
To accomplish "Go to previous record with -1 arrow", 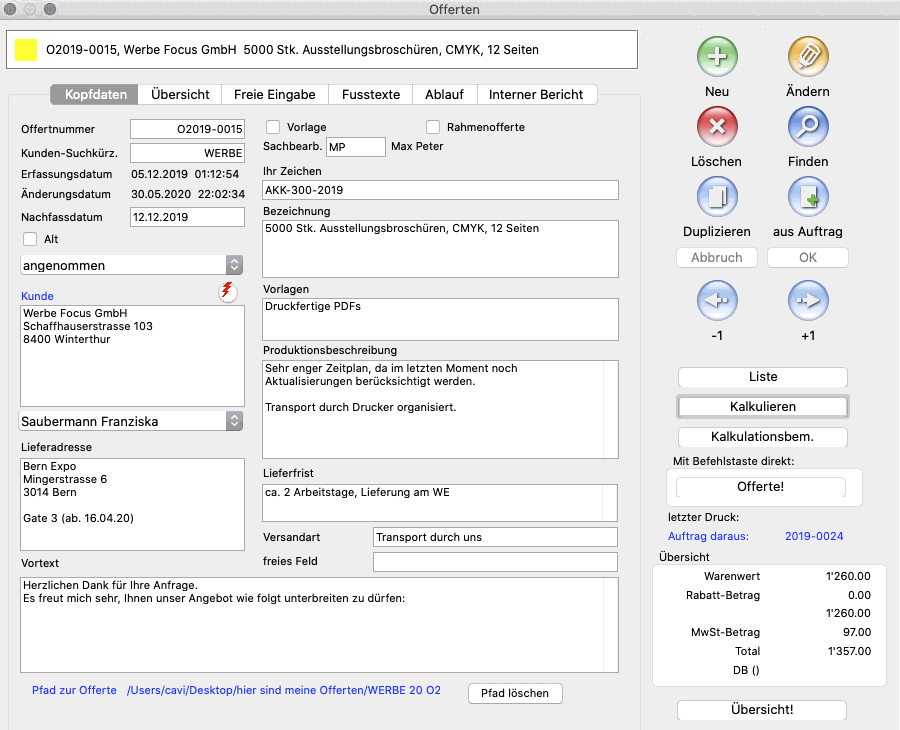I will (716, 299).
